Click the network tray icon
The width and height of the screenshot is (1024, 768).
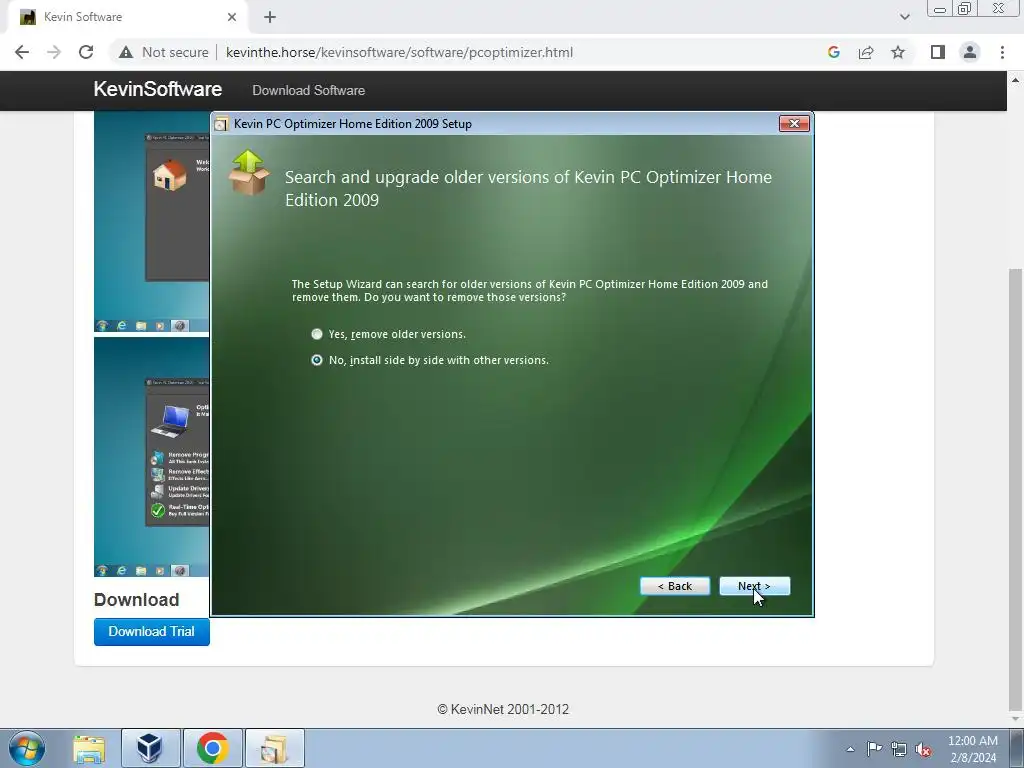click(899, 749)
